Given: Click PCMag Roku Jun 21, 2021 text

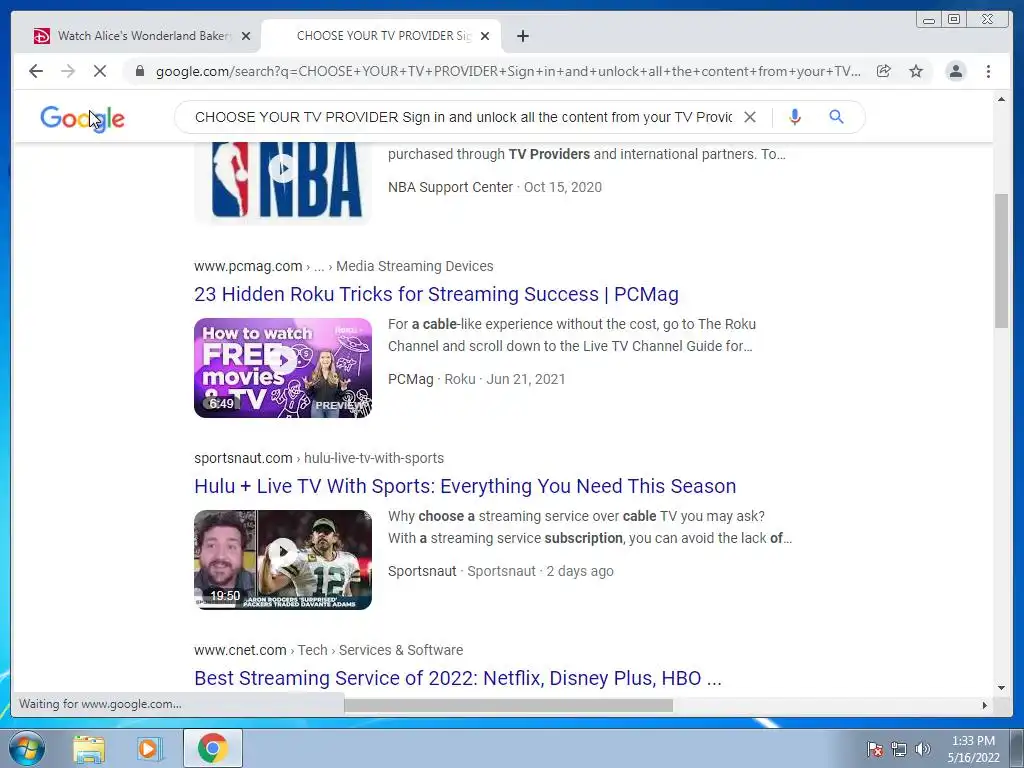Looking at the screenshot, I should 477,379.
